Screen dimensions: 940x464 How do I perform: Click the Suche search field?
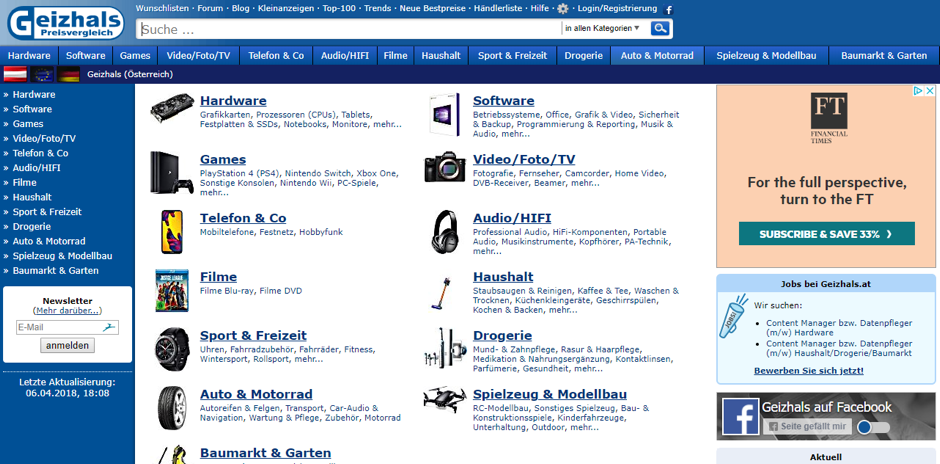coord(349,29)
